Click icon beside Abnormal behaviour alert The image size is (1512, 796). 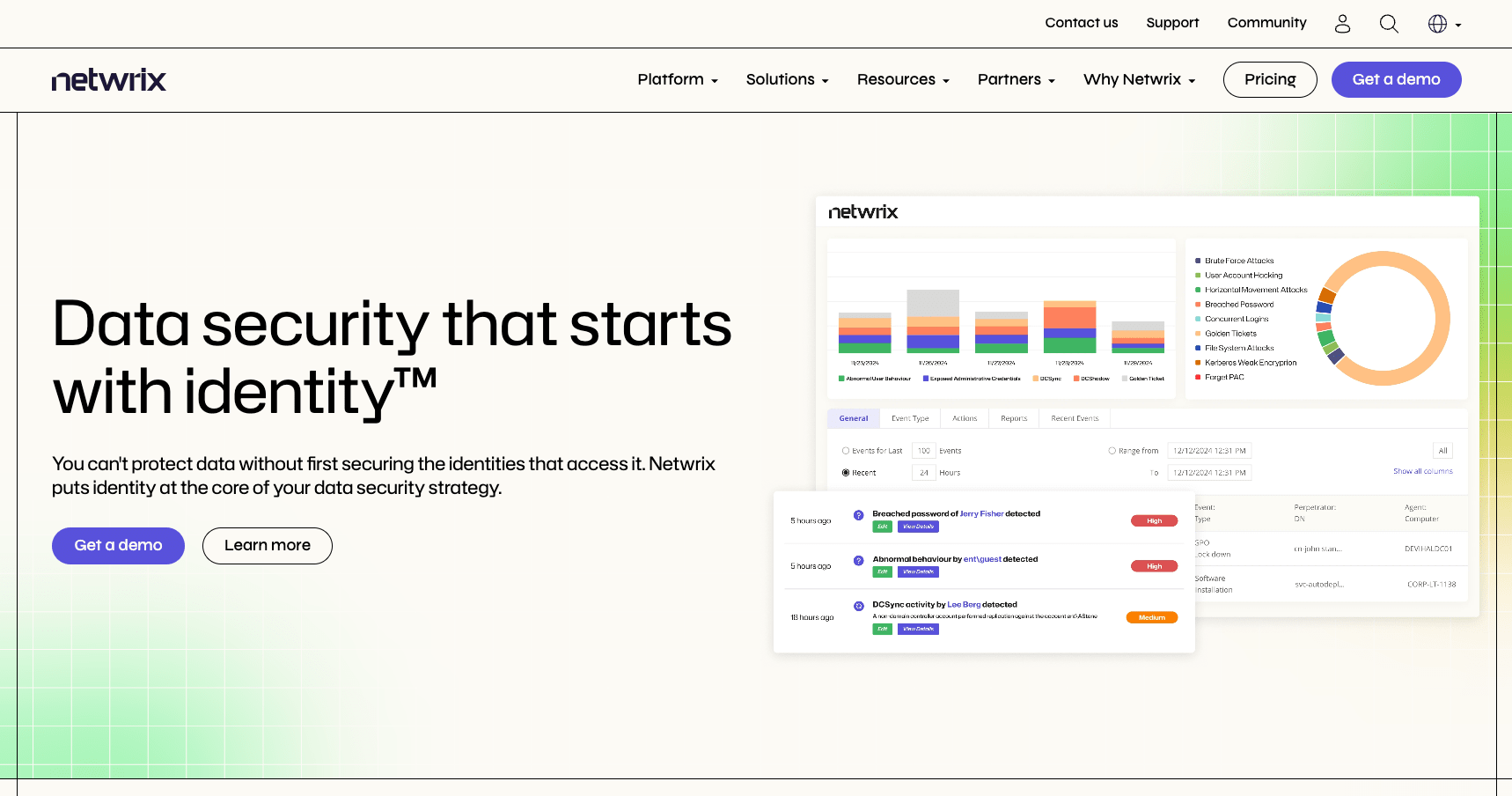pos(858,561)
